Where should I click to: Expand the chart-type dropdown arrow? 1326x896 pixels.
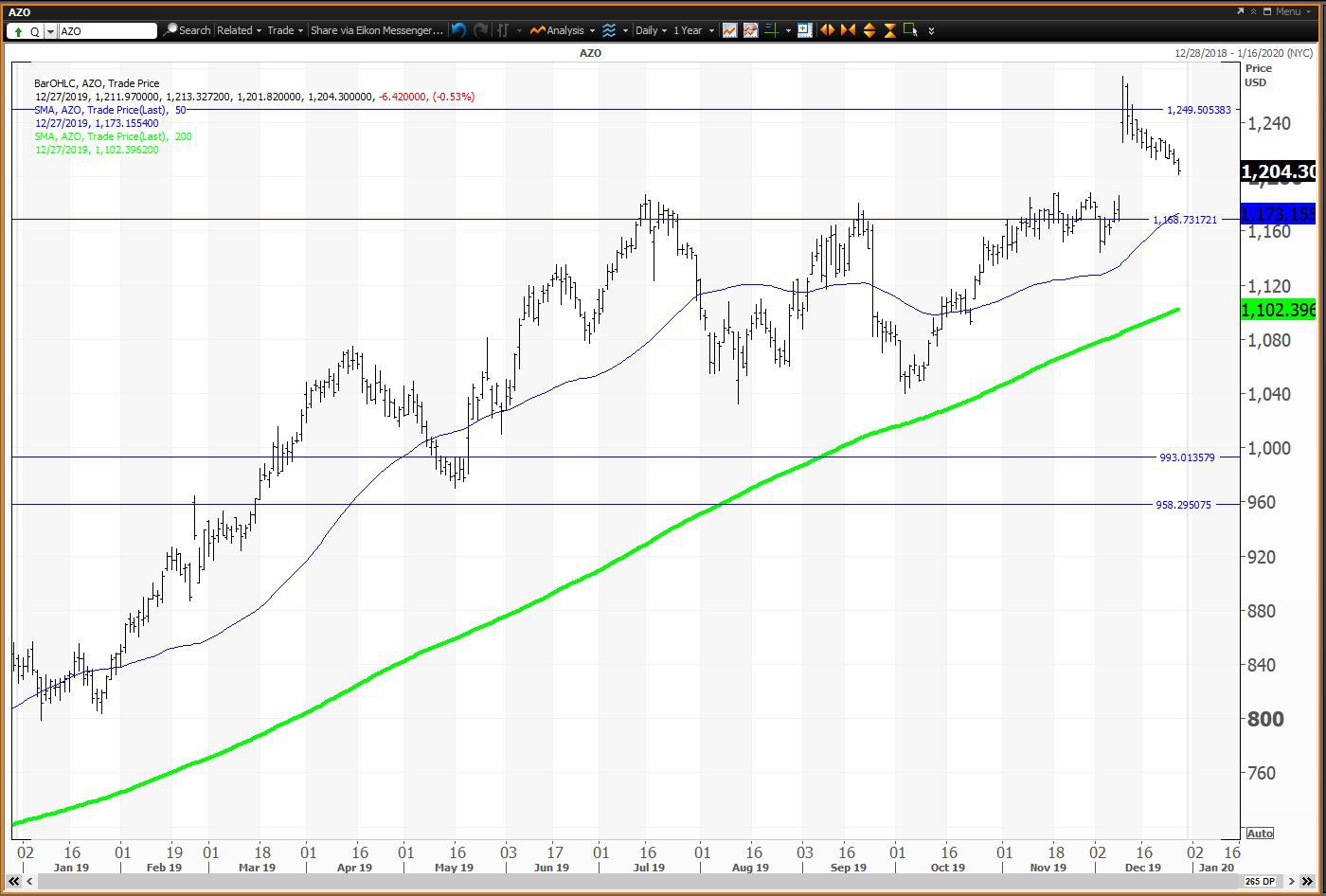[520, 31]
